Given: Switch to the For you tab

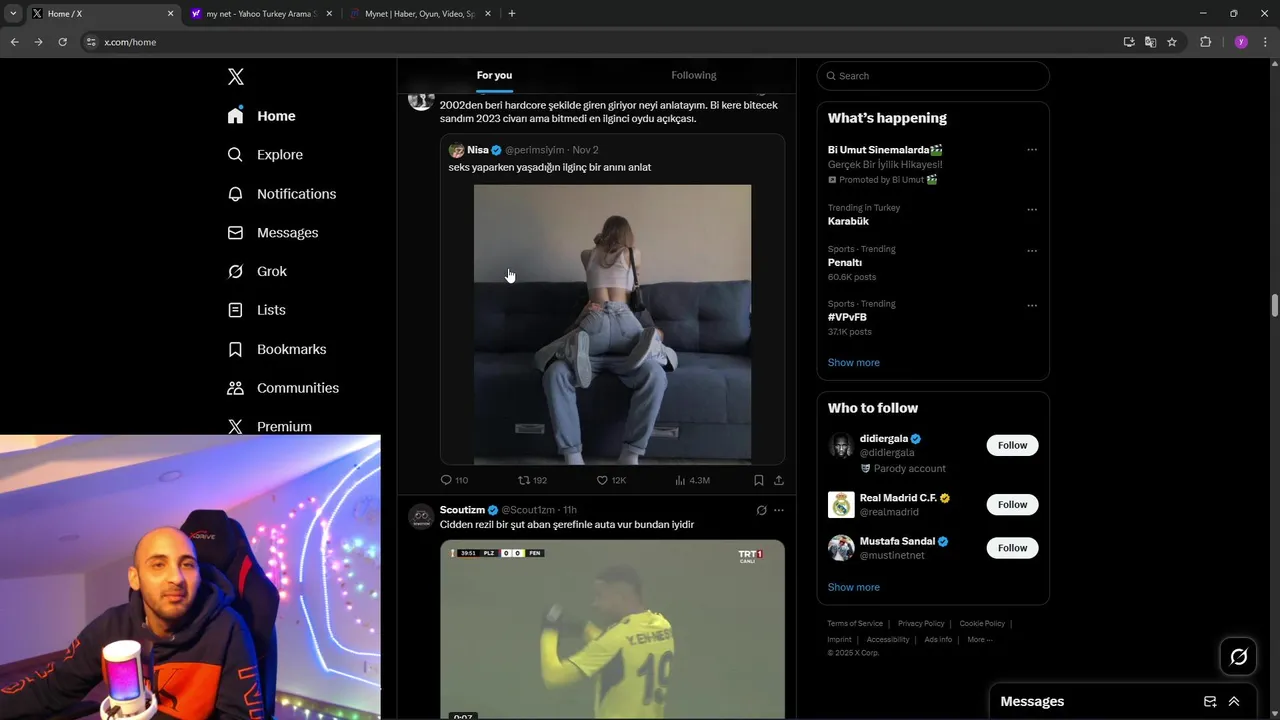Looking at the screenshot, I should pyautogui.click(x=494, y=75).
